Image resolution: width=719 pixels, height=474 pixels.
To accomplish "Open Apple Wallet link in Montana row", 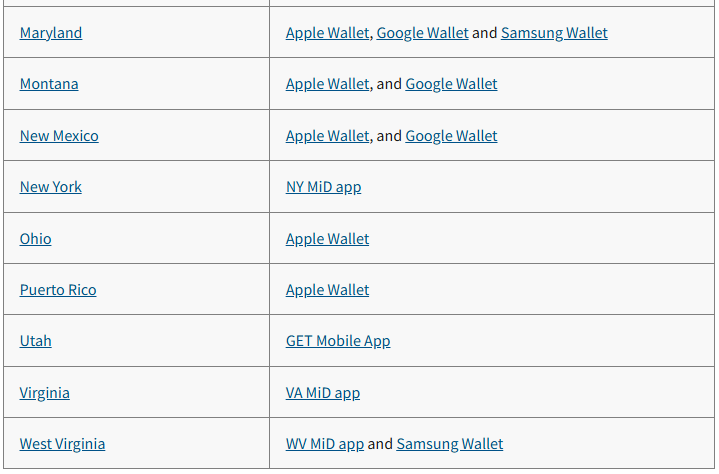I will click(x=327, y=84).
